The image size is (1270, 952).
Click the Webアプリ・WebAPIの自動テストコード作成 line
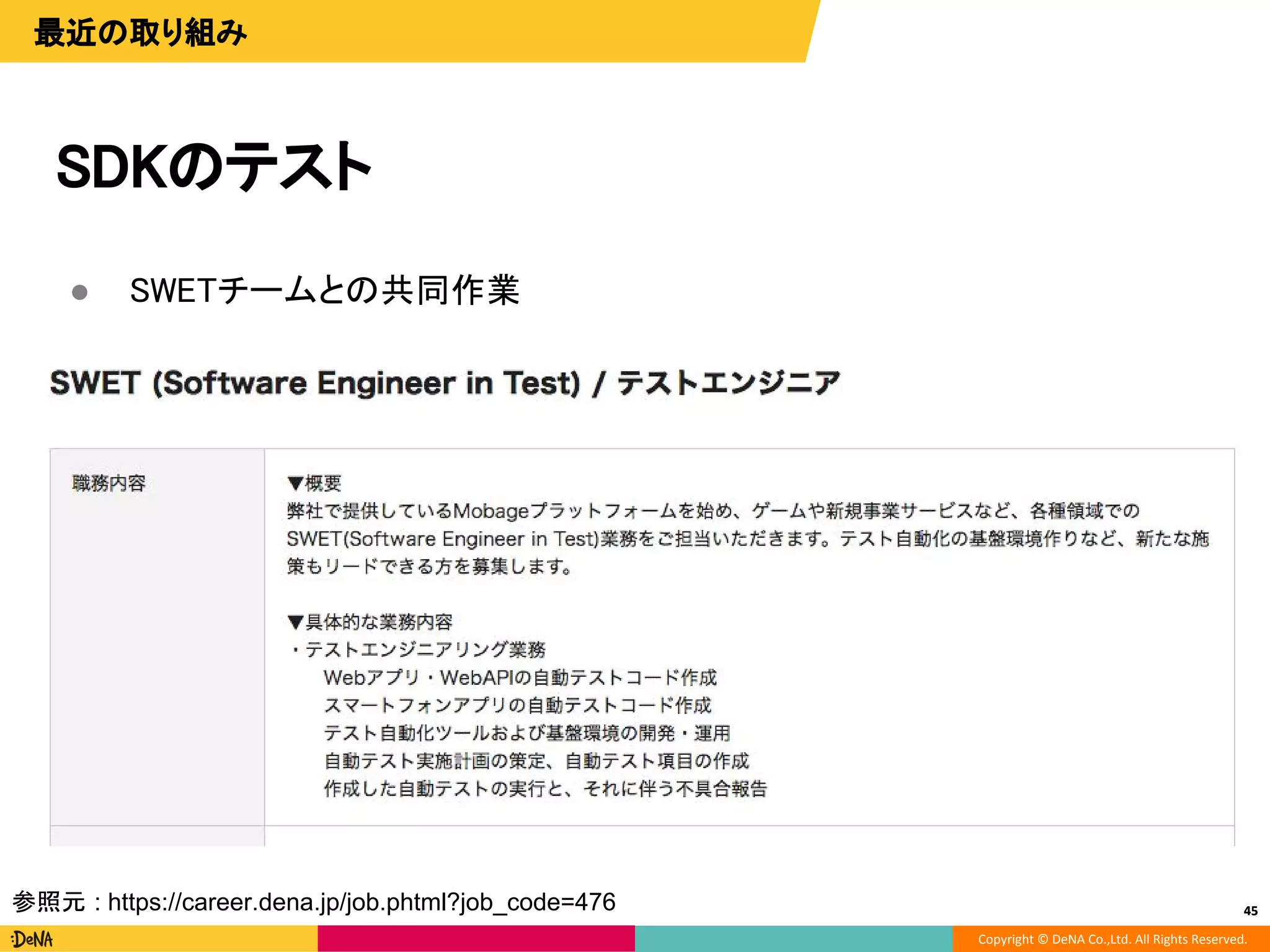520,677
